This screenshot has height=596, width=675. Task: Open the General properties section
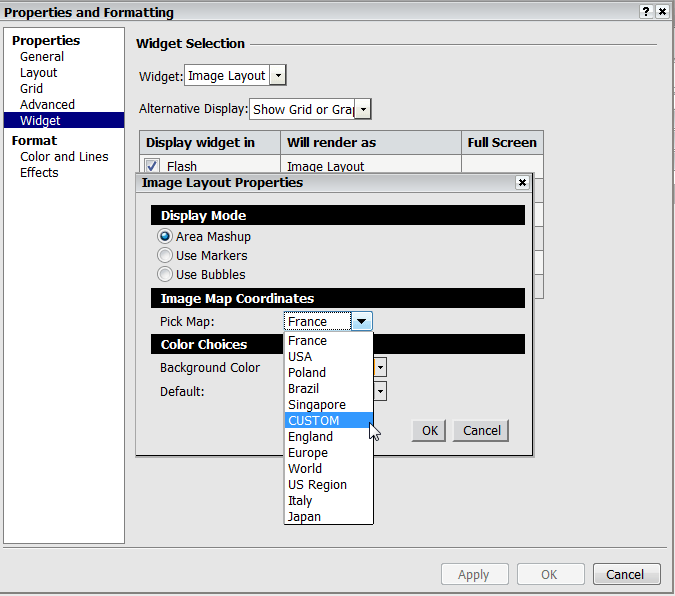(x=42, y=57)
